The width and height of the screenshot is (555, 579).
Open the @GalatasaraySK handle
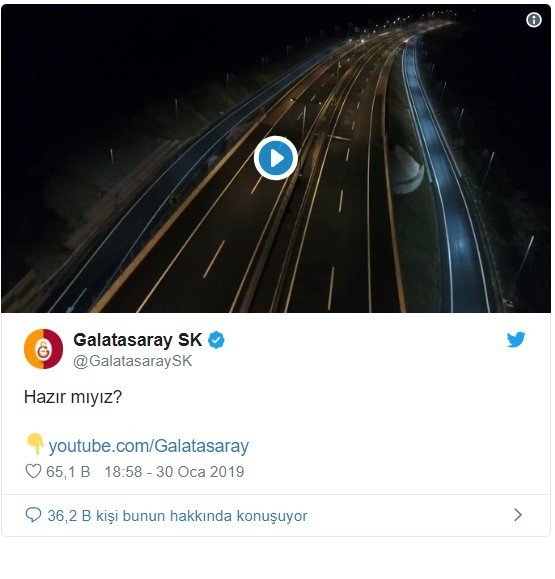point(133,361)
